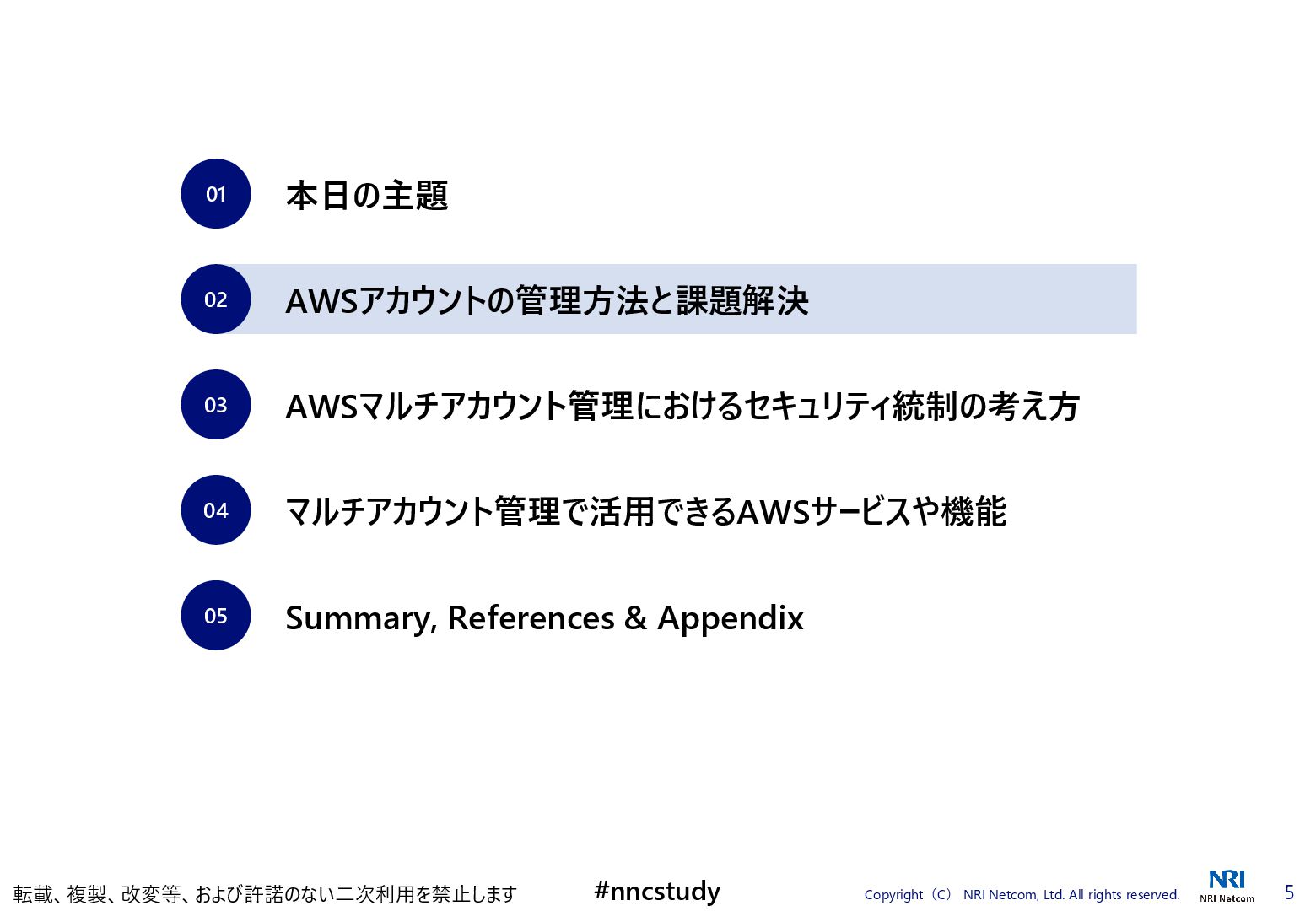1316x911 pixels.
Task: Click the NRI logo graphic
Action: click(x=1227, y=880)
